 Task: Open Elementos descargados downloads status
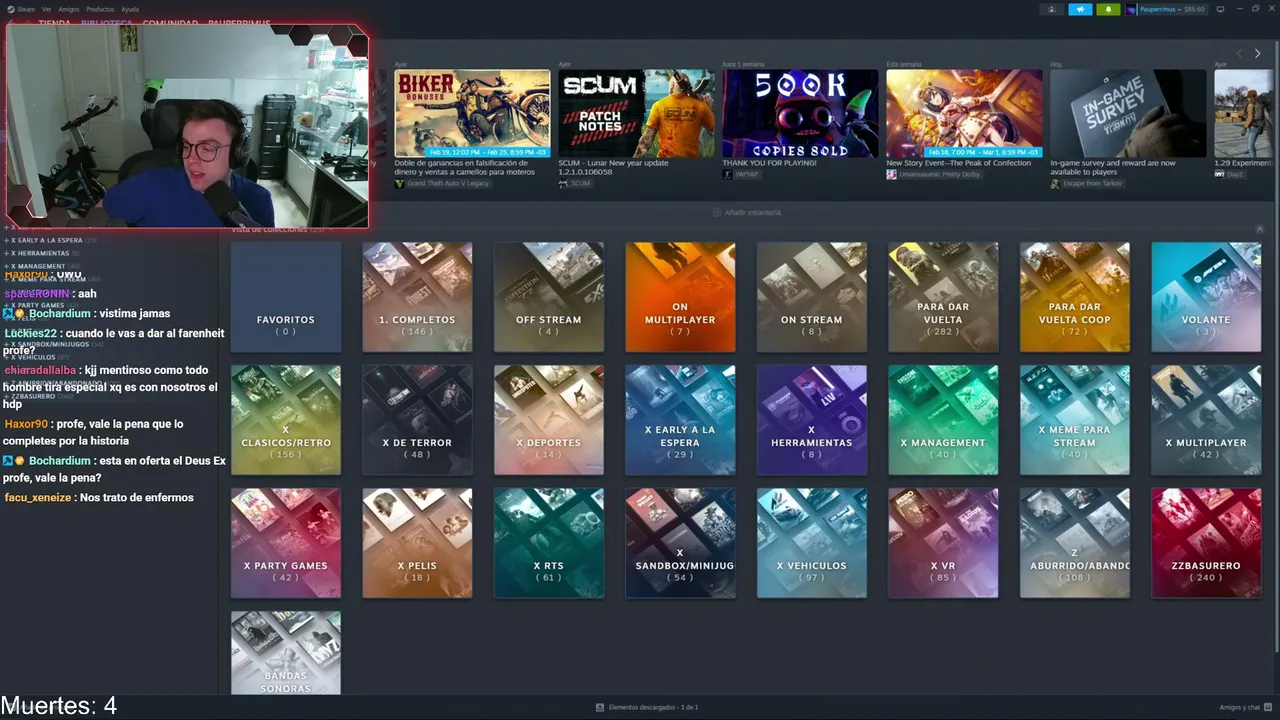pos(647,707)
